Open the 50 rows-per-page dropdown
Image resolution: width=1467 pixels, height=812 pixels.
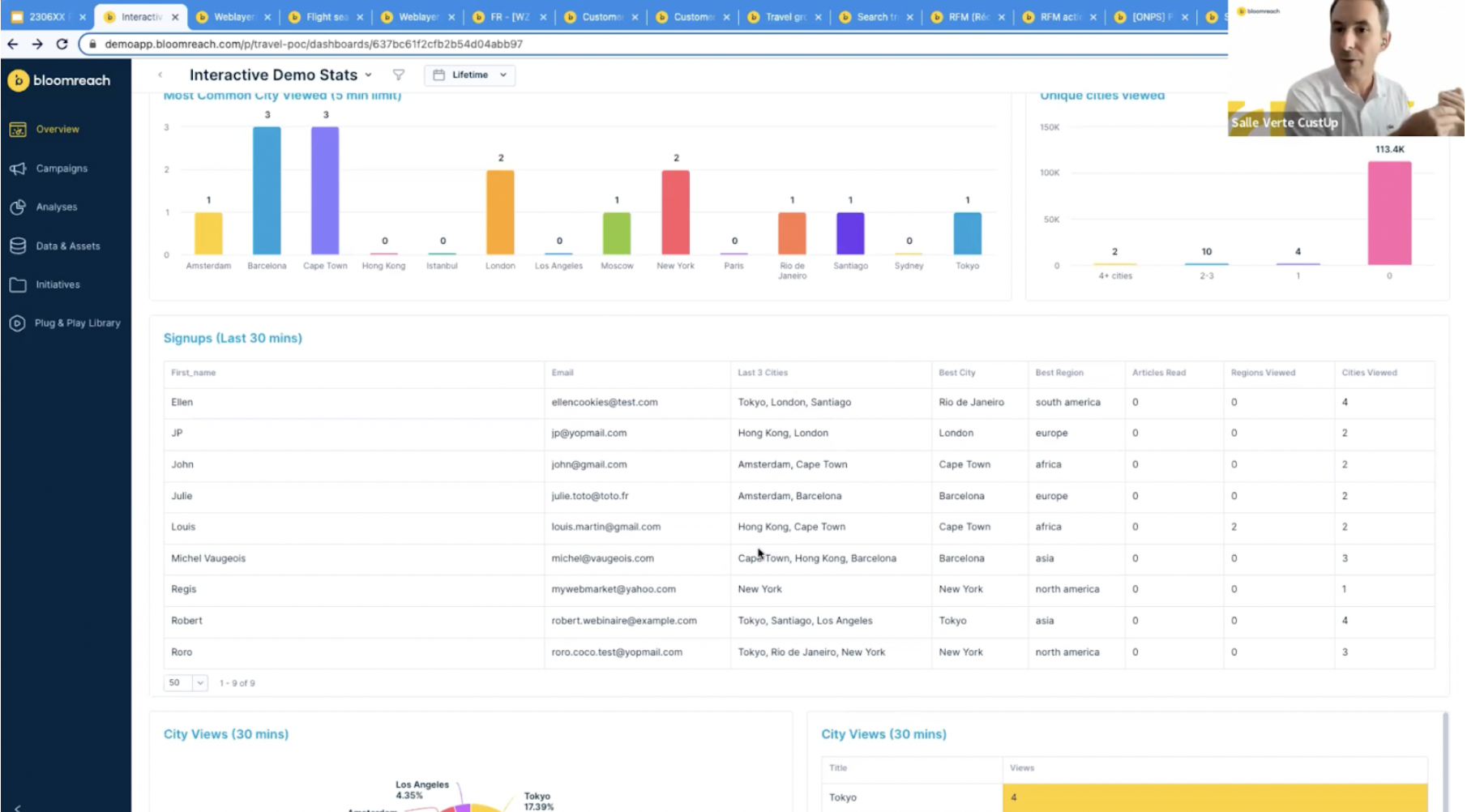coord(186,683)
